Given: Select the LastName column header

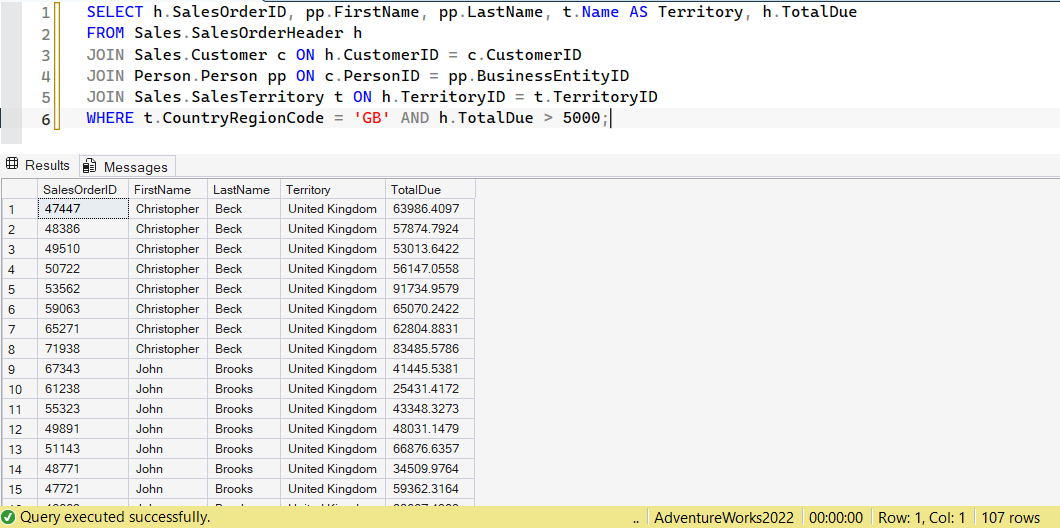Looking at the screenshot, I should (x=243, y=190).
